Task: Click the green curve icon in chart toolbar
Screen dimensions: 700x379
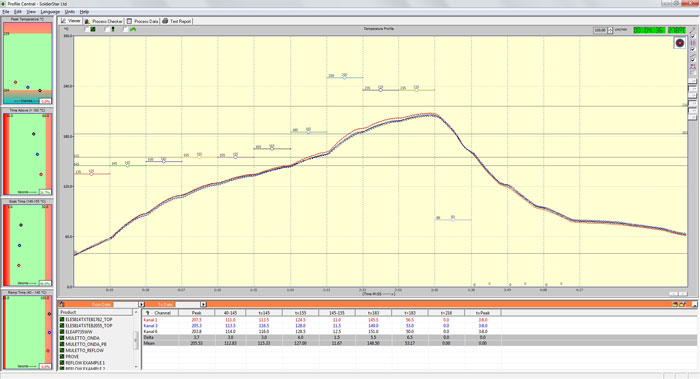Action: (133, 29)
